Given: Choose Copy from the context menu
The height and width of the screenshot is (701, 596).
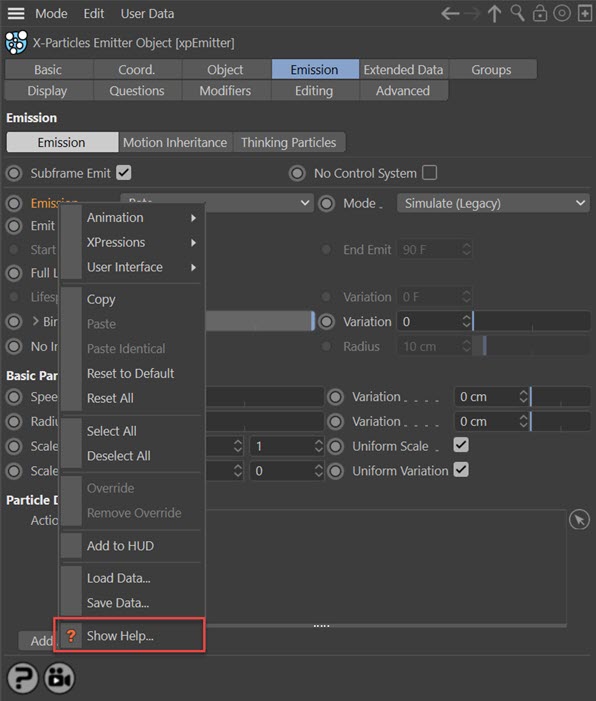Looking at the screenshot, I should (132, 299).
